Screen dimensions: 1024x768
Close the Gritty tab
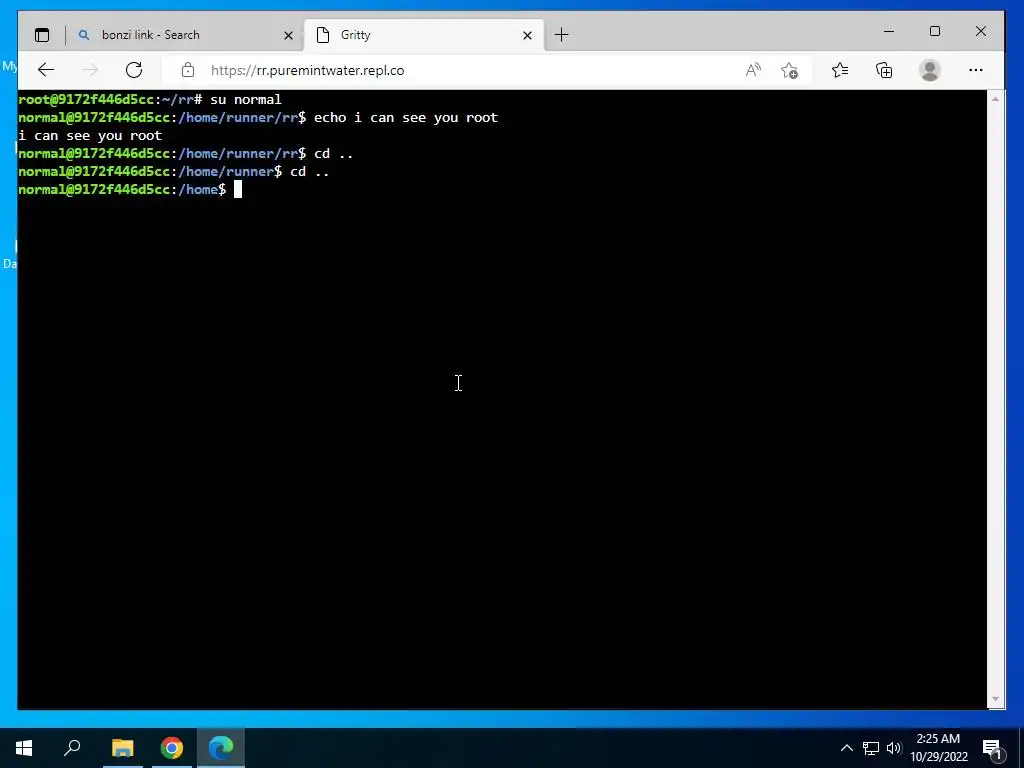(527, 35)
